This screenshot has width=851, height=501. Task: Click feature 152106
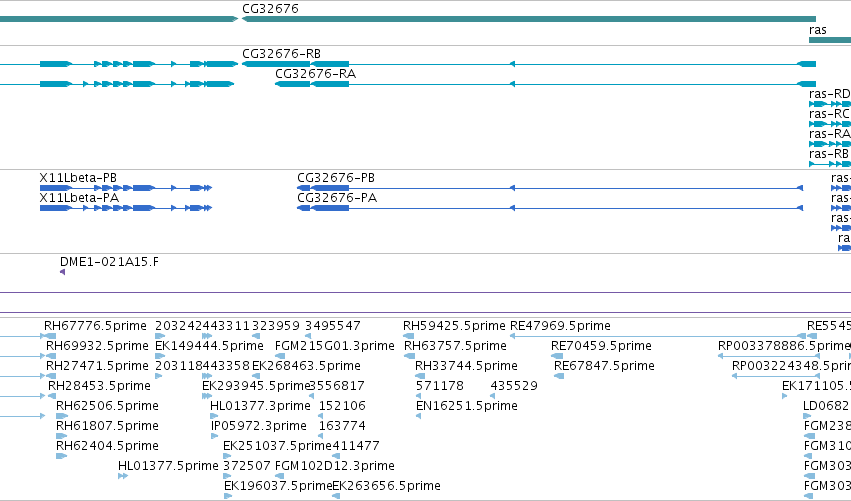pos(342,406)
